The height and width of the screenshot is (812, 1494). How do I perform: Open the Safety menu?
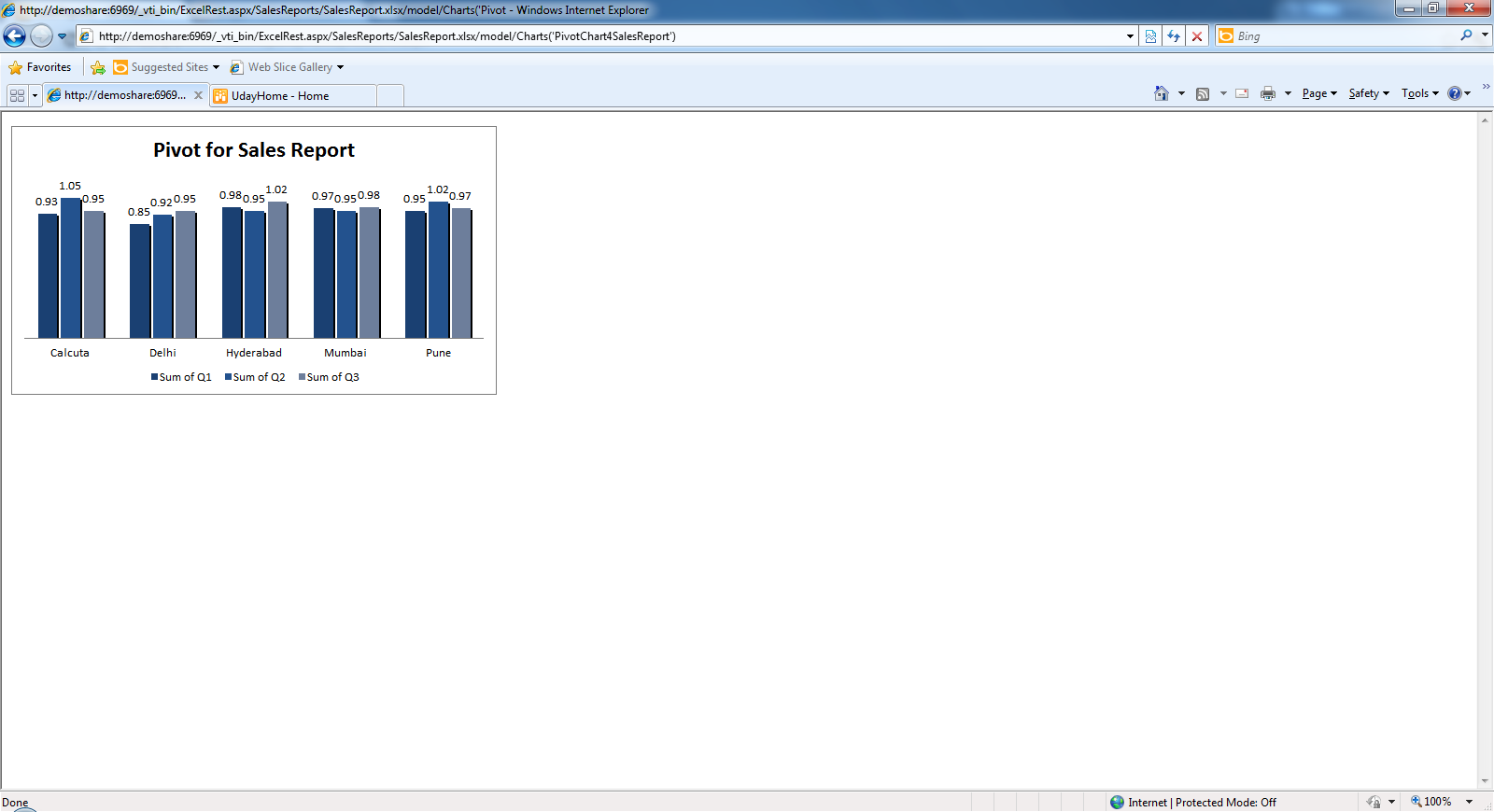point(1369,93)
